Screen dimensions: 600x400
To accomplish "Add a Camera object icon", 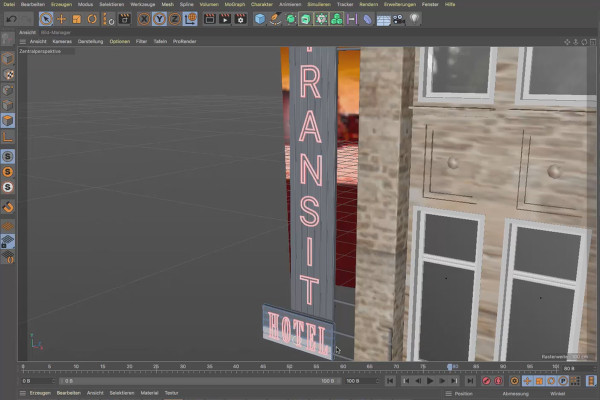I will click(399, 19).
